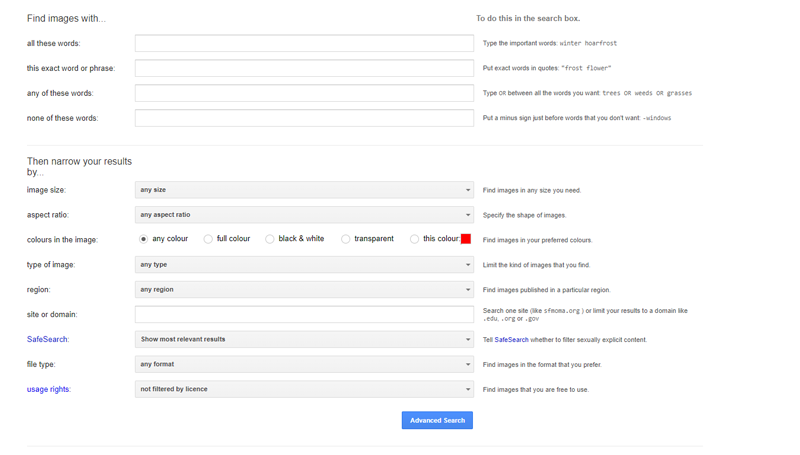Choose the 'full colour' radio option
The height and width of the screenshot is (455, 800).
(x=208, y=239)
